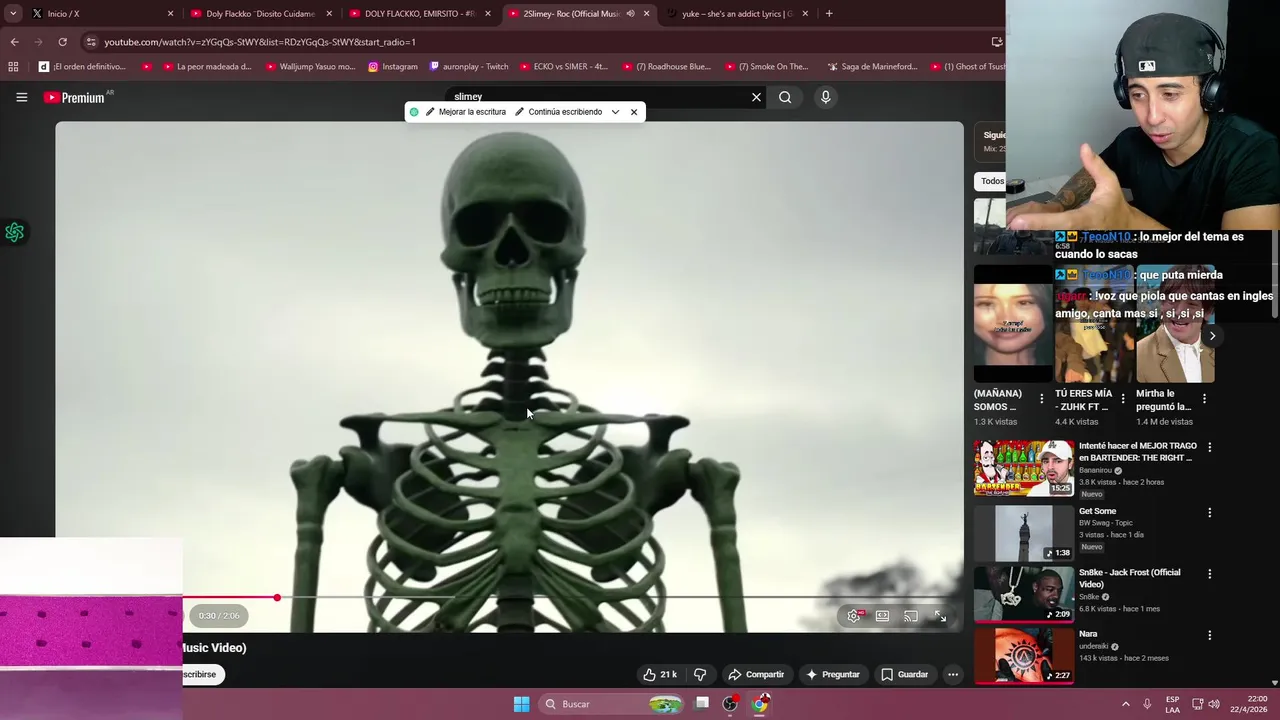Viewport: 1280px width, 720px height.
Task: Start voice search with microphone icon
Action: (825, 97)
